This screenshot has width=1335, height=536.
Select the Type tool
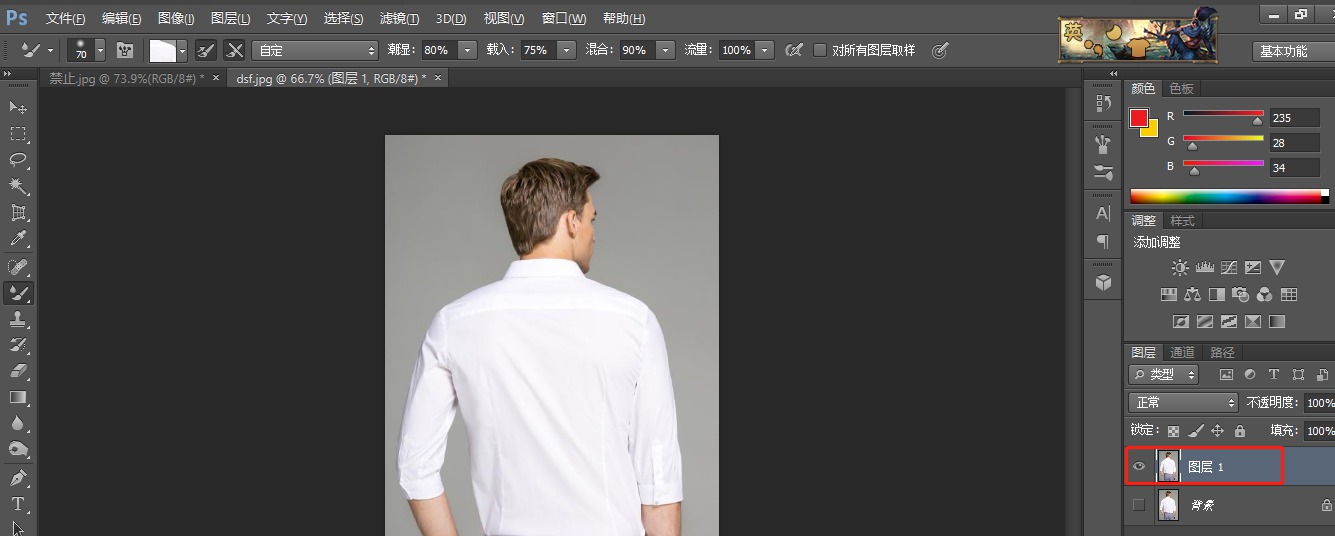(x=18, y=504)
